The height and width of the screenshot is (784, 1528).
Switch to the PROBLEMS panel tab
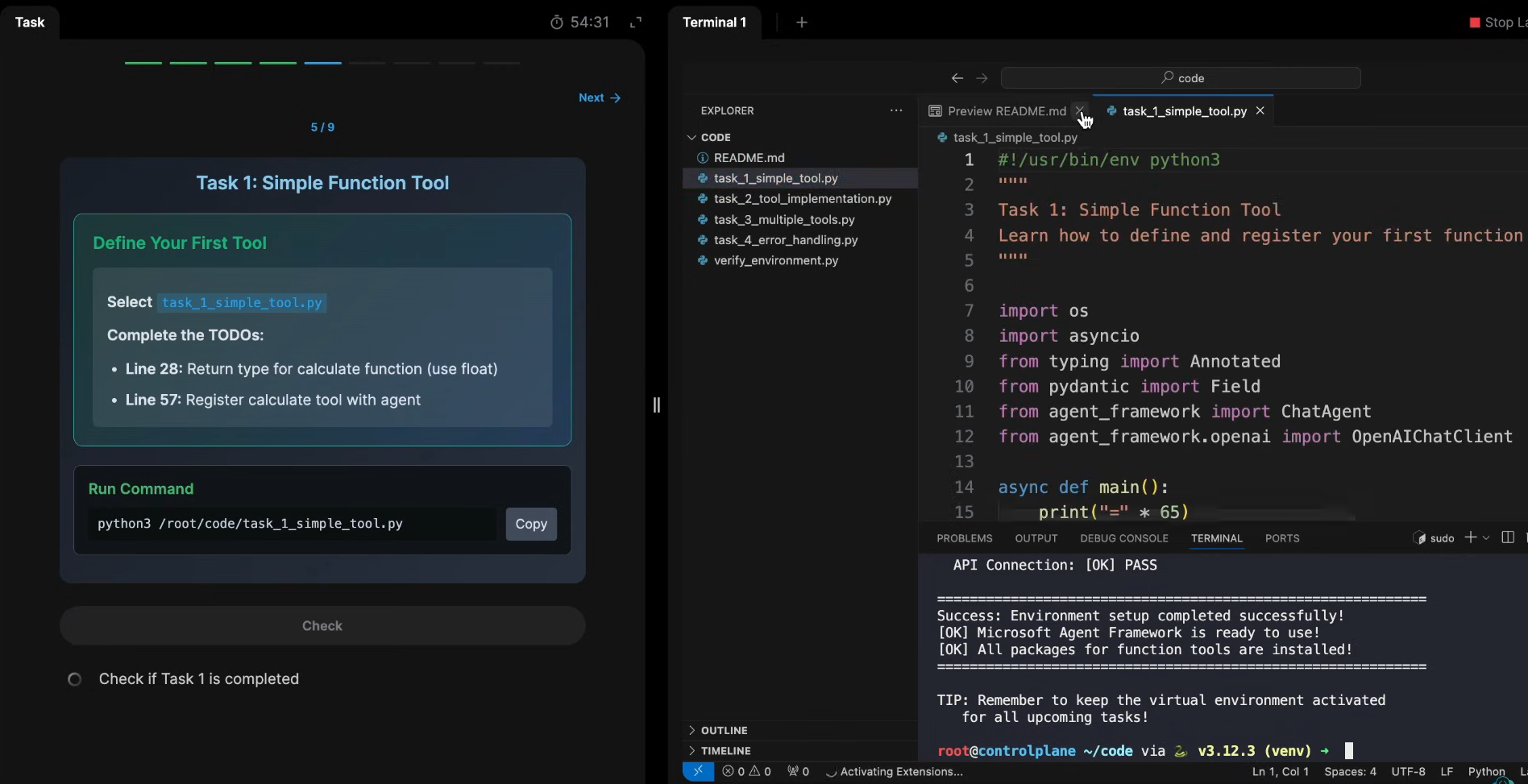pyautogui.click(x=965, y=538)
